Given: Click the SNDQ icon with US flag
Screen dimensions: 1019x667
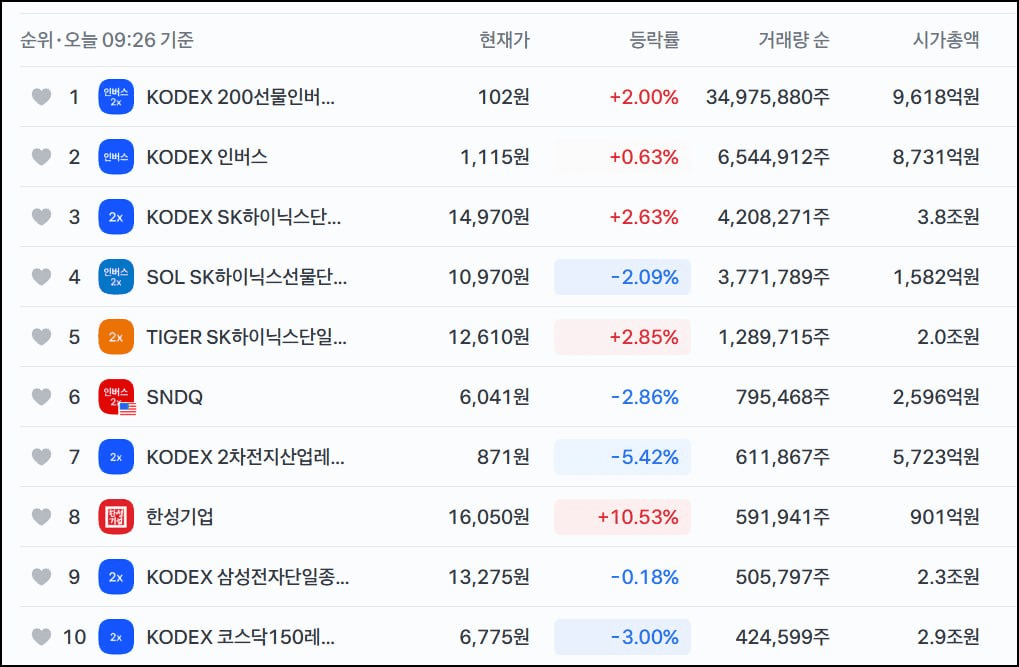Looking at the screenshot, I should pyautogui.click(x=116, y=397).
